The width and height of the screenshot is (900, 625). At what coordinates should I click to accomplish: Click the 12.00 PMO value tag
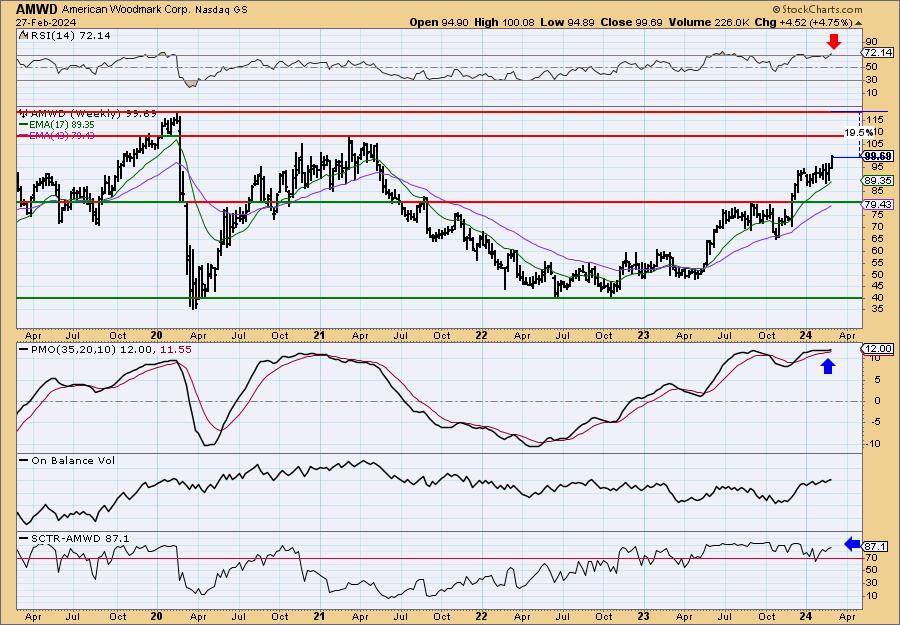point(878,349)
